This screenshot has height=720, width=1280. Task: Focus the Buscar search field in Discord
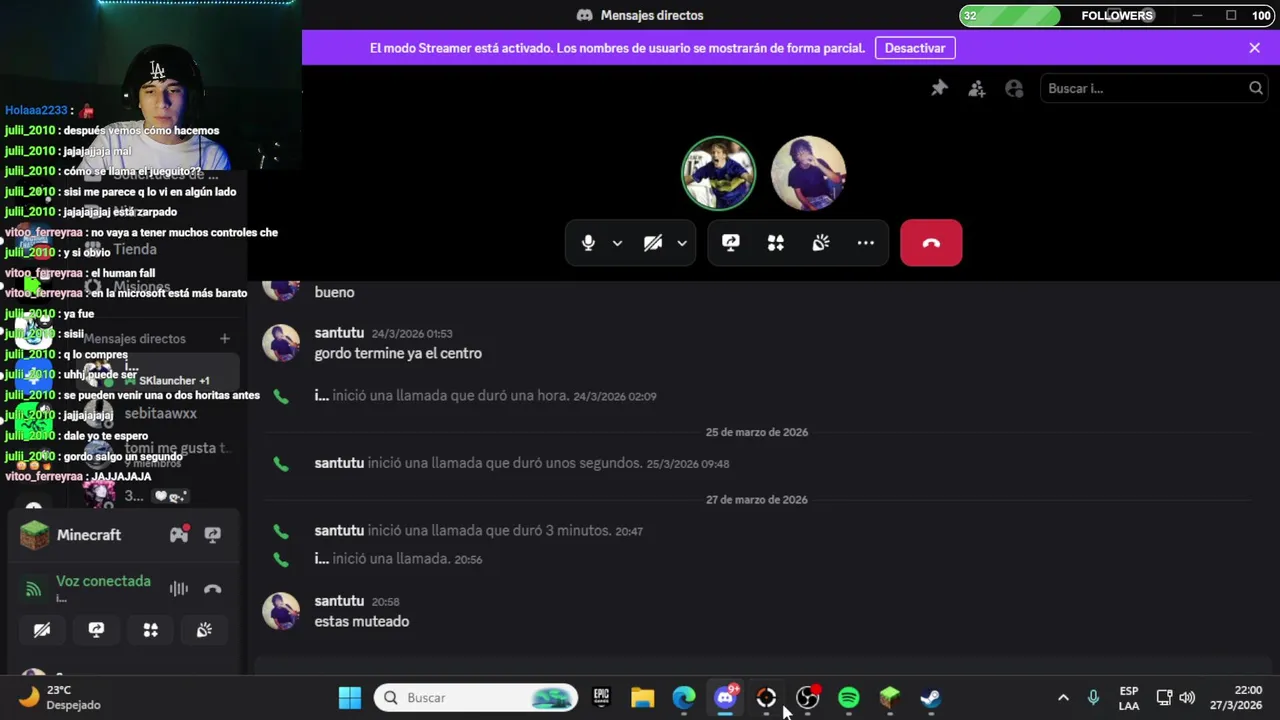pos(1154,89)
